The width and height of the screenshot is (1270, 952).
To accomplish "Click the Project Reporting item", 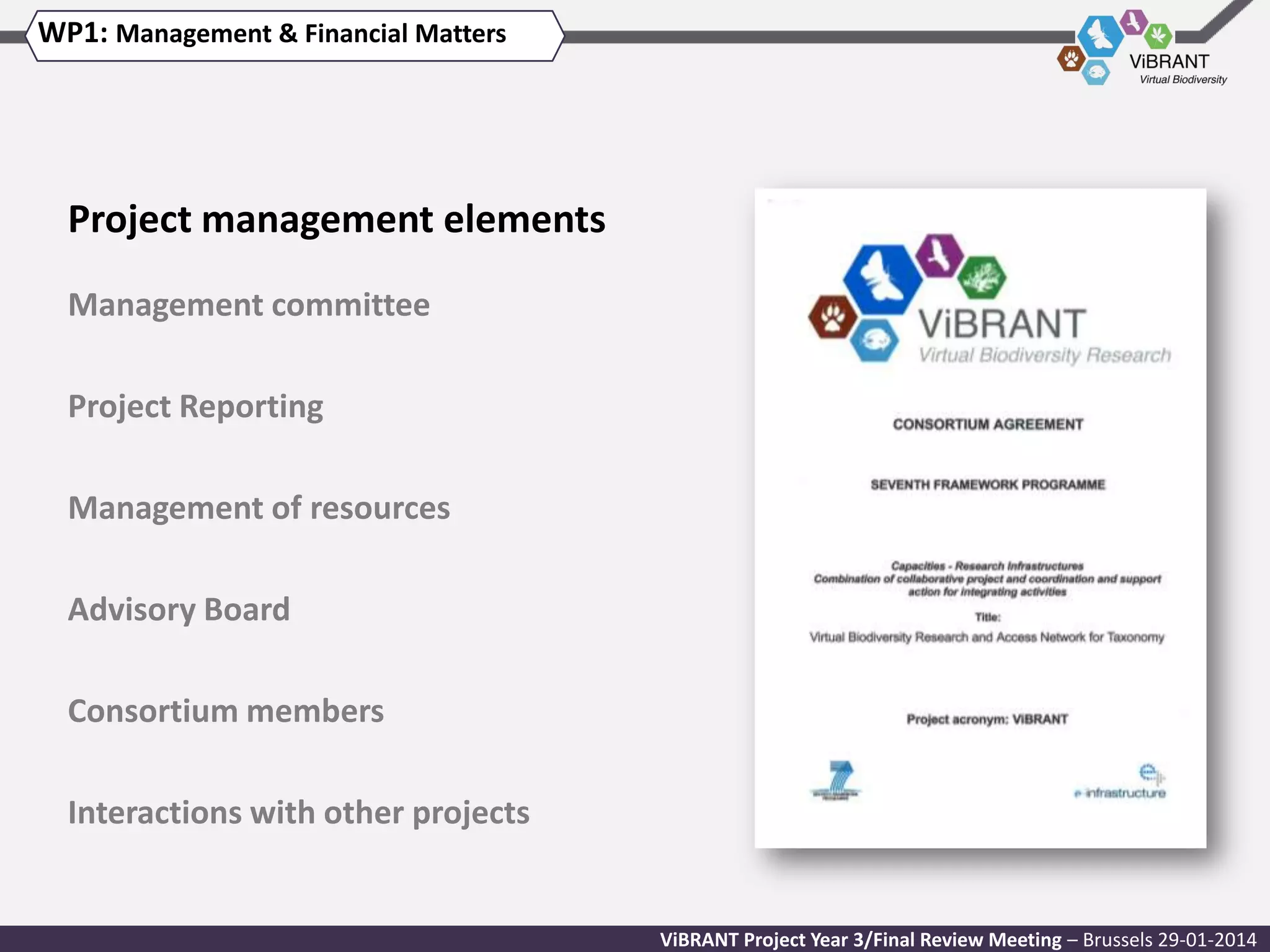I will (195, 407).
